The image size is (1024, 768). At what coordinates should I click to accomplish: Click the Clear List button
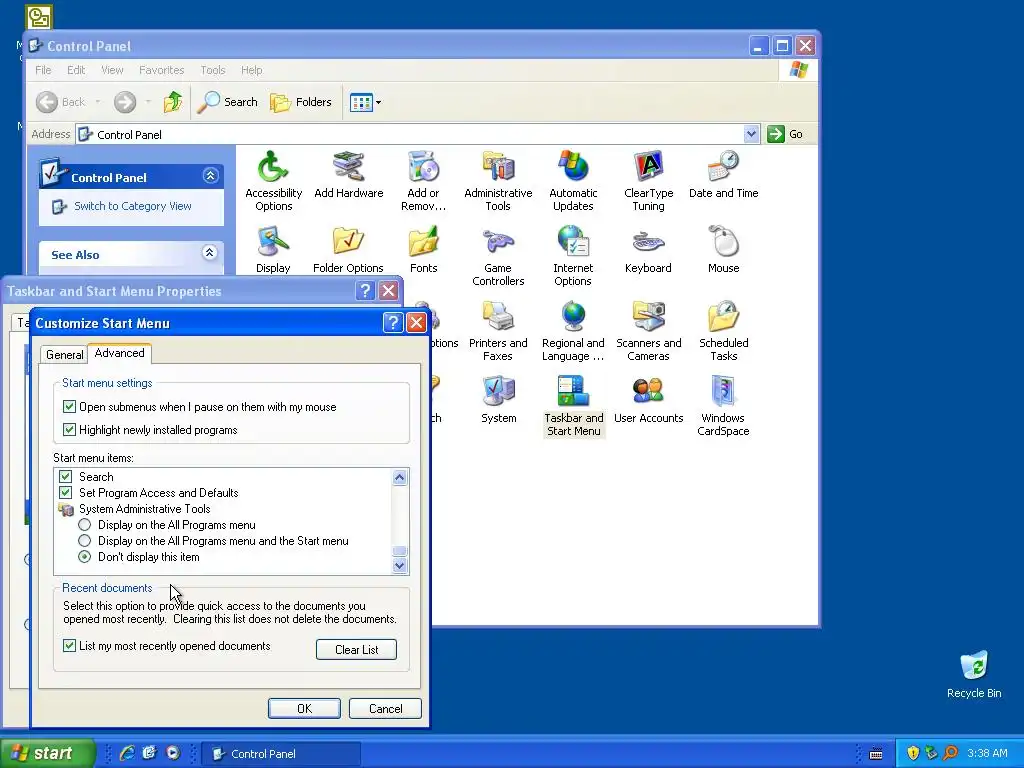[357, 650]
